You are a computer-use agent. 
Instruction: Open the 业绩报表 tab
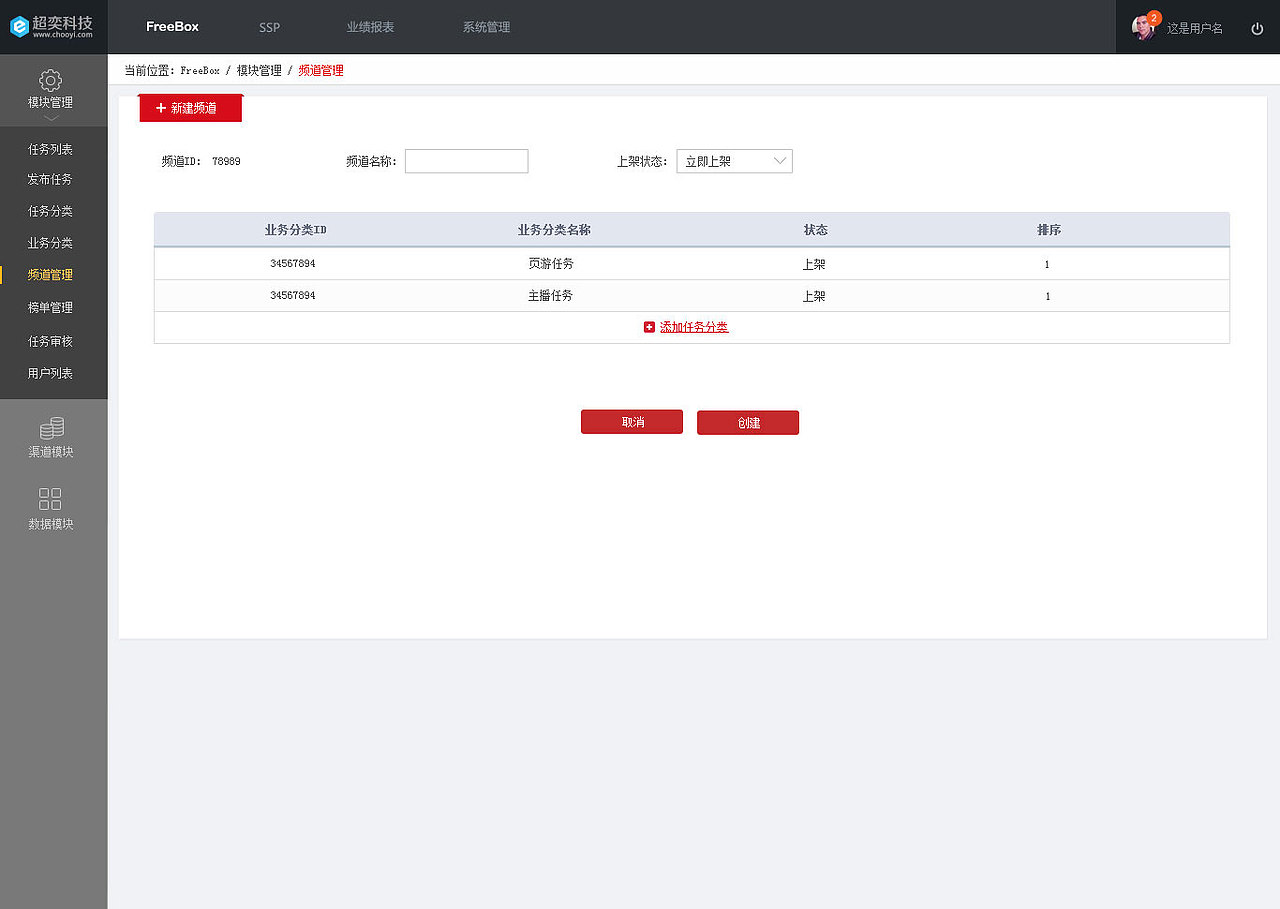[x=370, y=27]
